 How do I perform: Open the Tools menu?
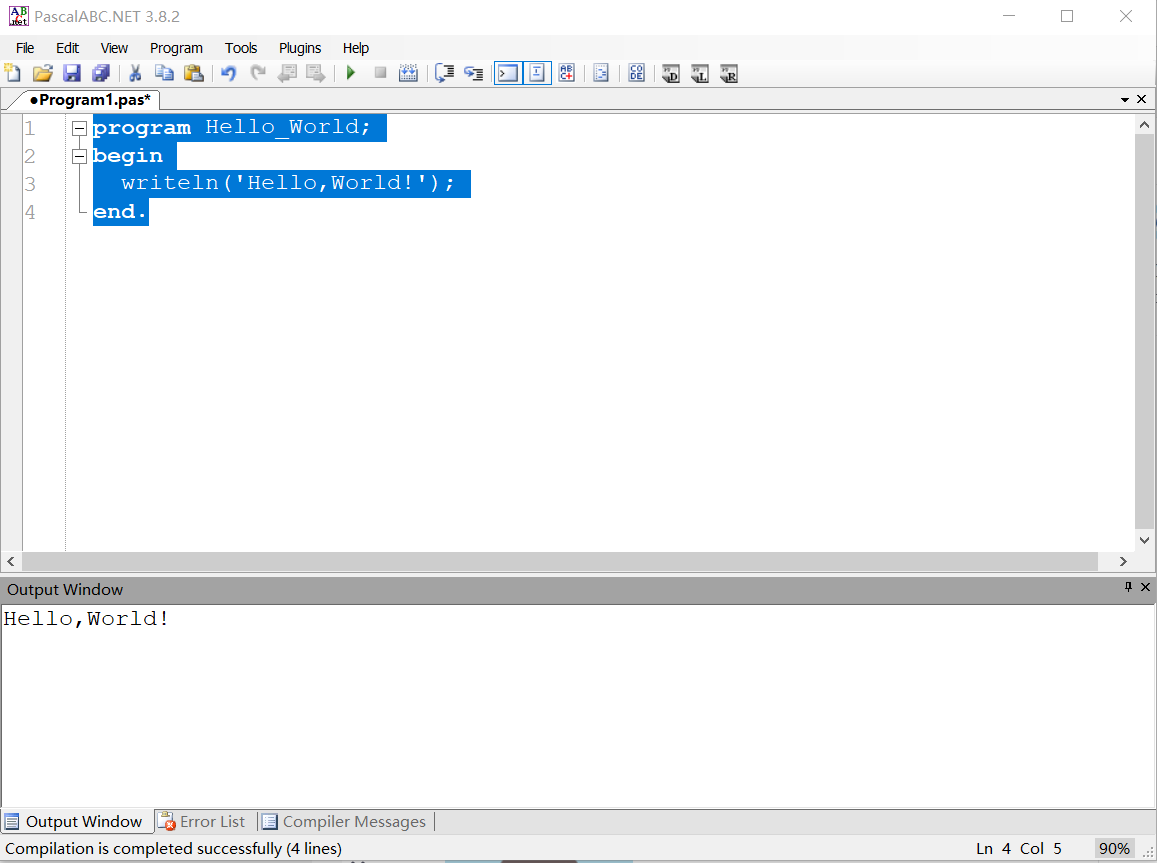tap(241, 48)
